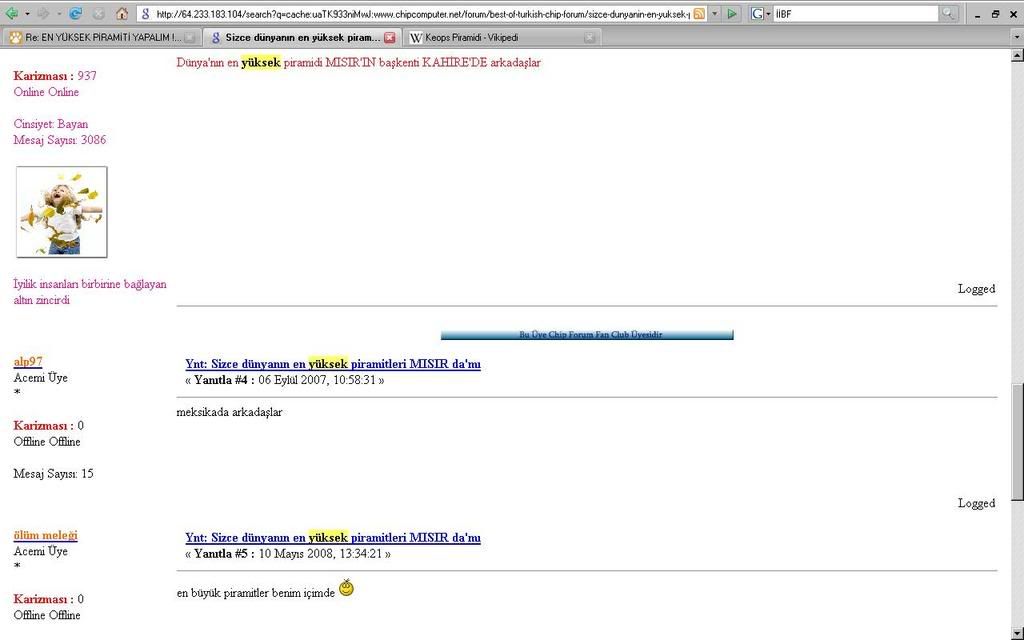Click the search magnifier icon
The image size is (1024, 640).
[948, 14]
